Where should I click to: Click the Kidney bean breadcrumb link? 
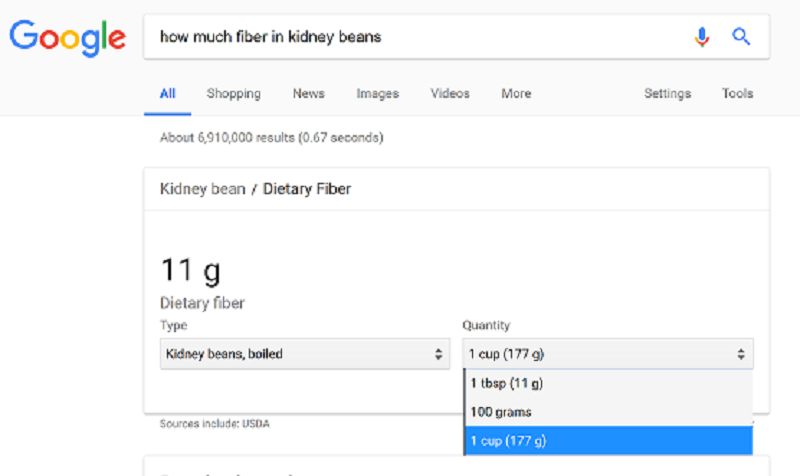click(203, 189)
